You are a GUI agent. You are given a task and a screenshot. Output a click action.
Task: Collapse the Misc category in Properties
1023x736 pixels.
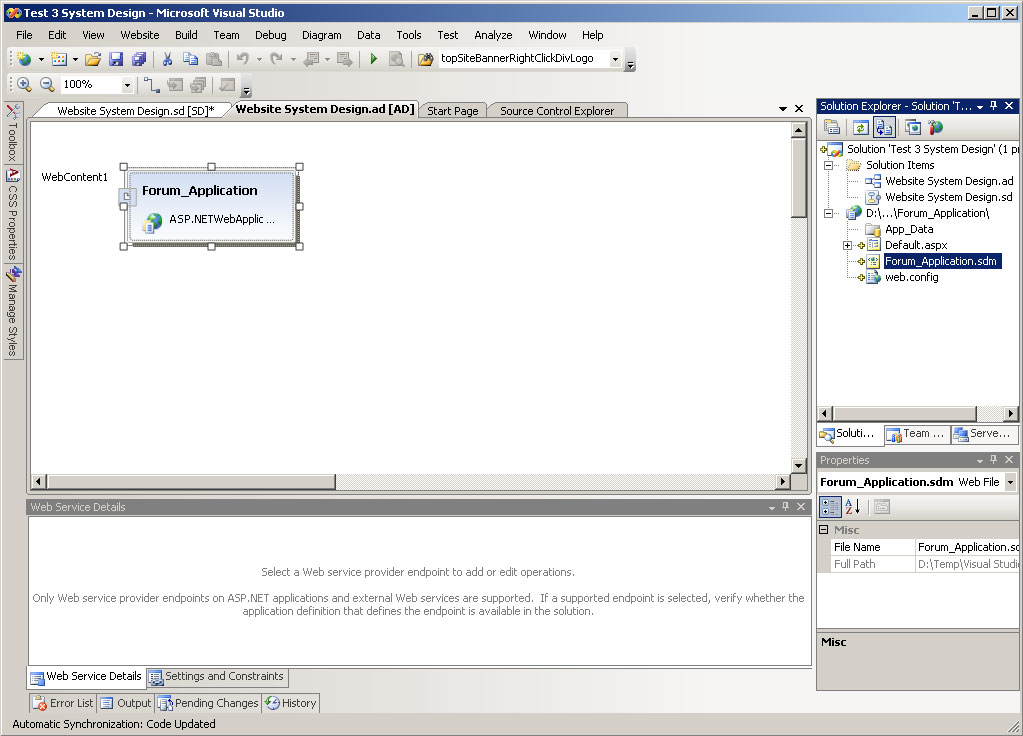(x=824, y=530)
